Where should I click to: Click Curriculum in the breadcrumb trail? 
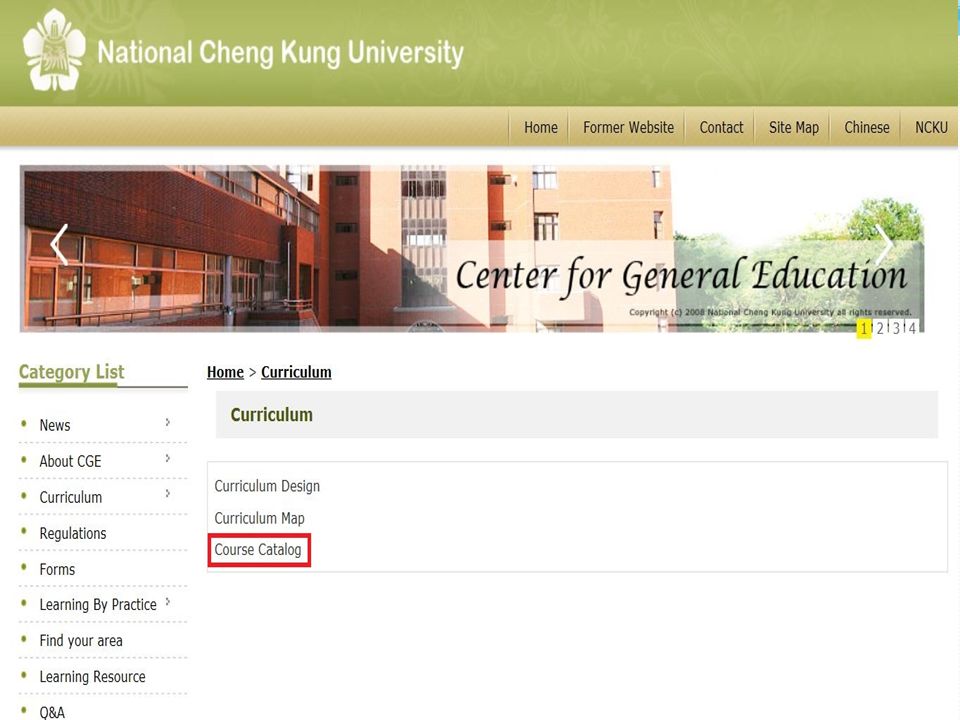click(x=296, y=372)
